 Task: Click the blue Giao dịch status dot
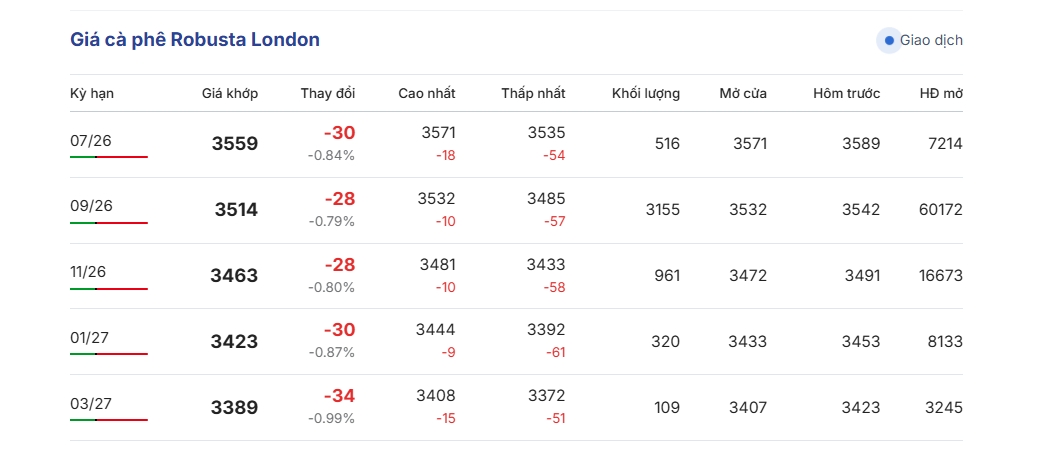tap(889, 40)
